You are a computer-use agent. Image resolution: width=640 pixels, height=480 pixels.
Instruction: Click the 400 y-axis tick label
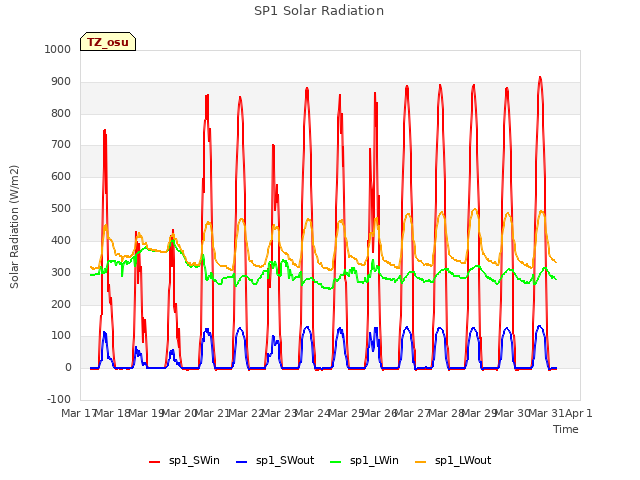[61, 240]
